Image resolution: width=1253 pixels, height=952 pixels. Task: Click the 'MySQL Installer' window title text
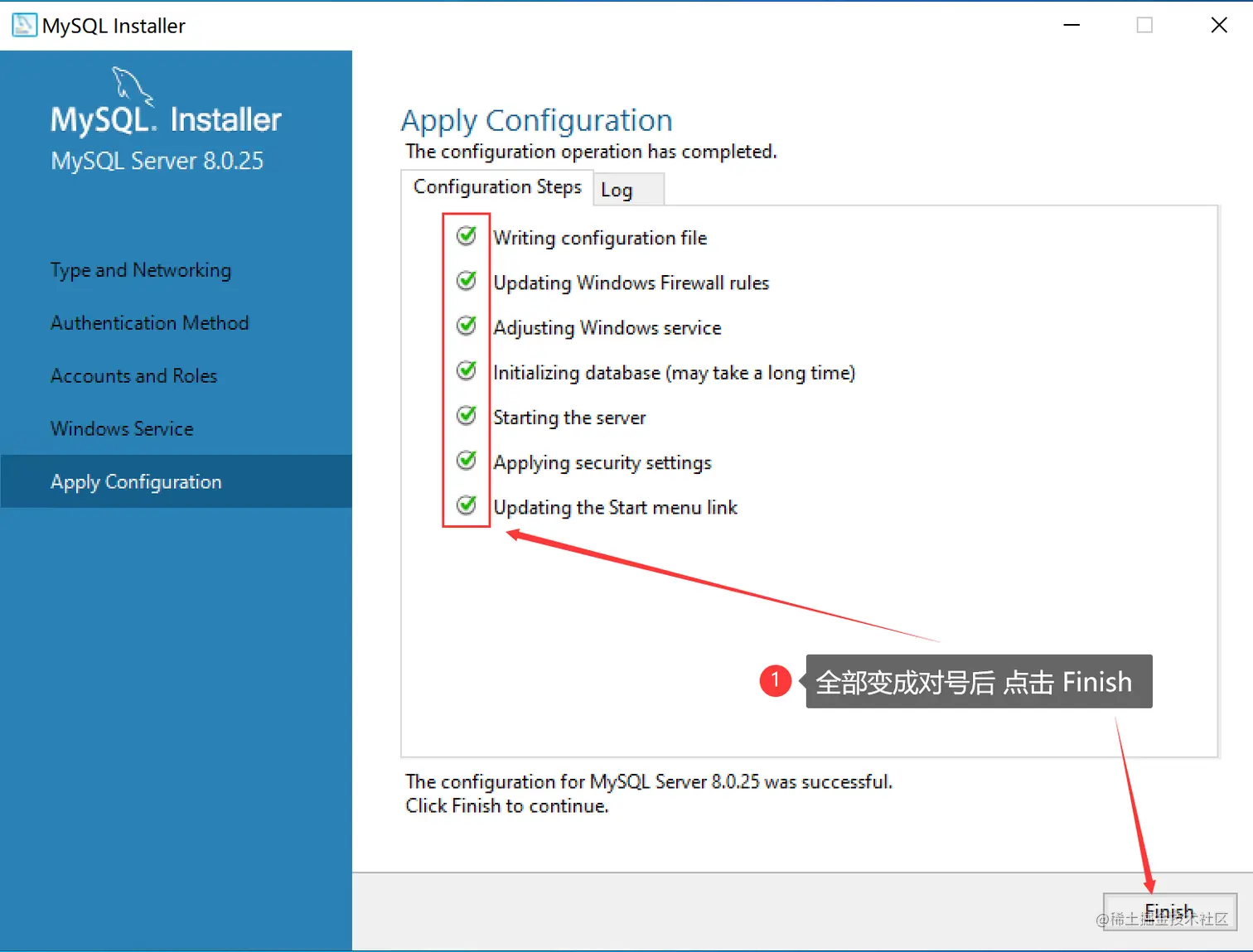(x=114, y=26)
